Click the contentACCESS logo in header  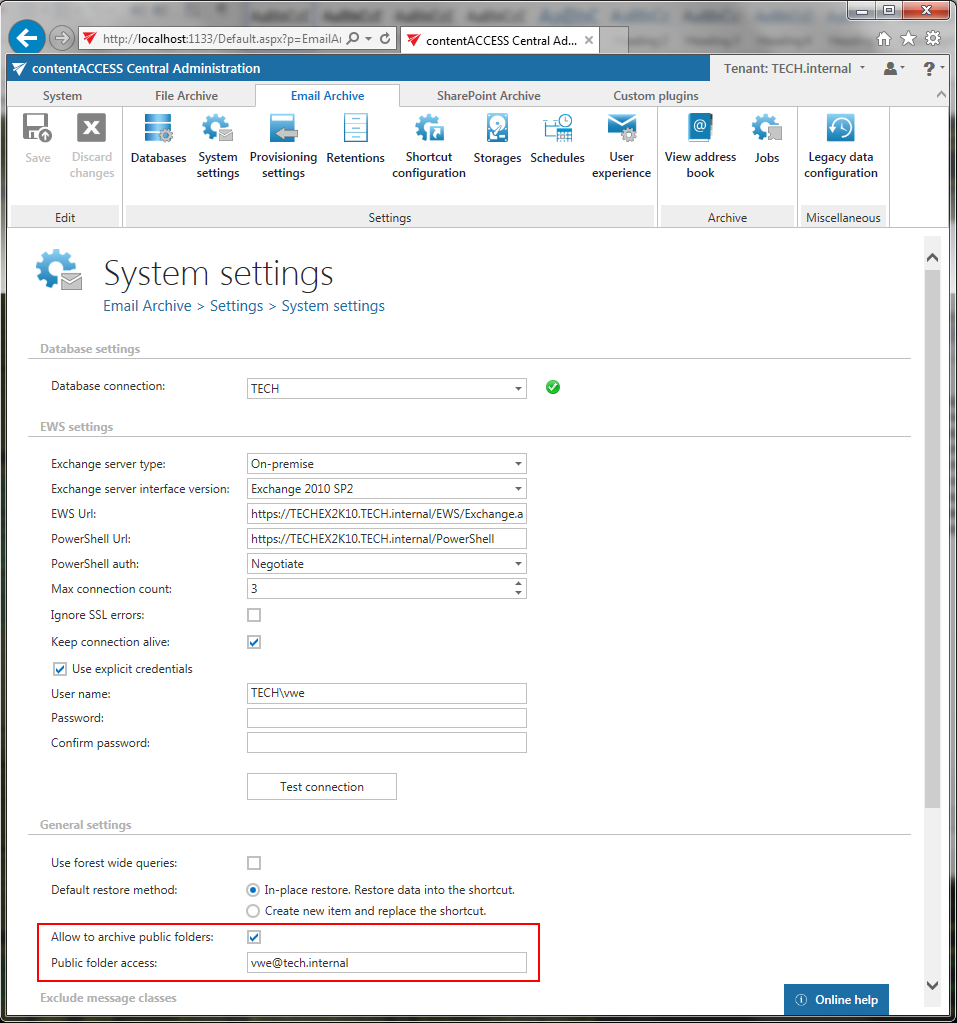point(19,68)
